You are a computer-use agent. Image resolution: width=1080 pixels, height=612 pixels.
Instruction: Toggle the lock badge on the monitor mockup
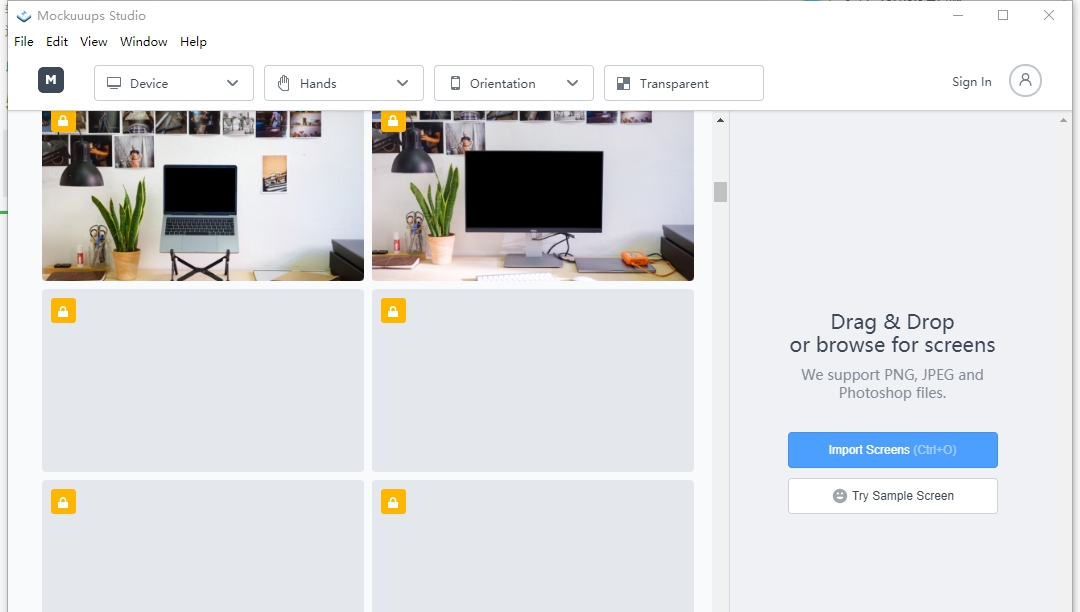pos(393,120)
